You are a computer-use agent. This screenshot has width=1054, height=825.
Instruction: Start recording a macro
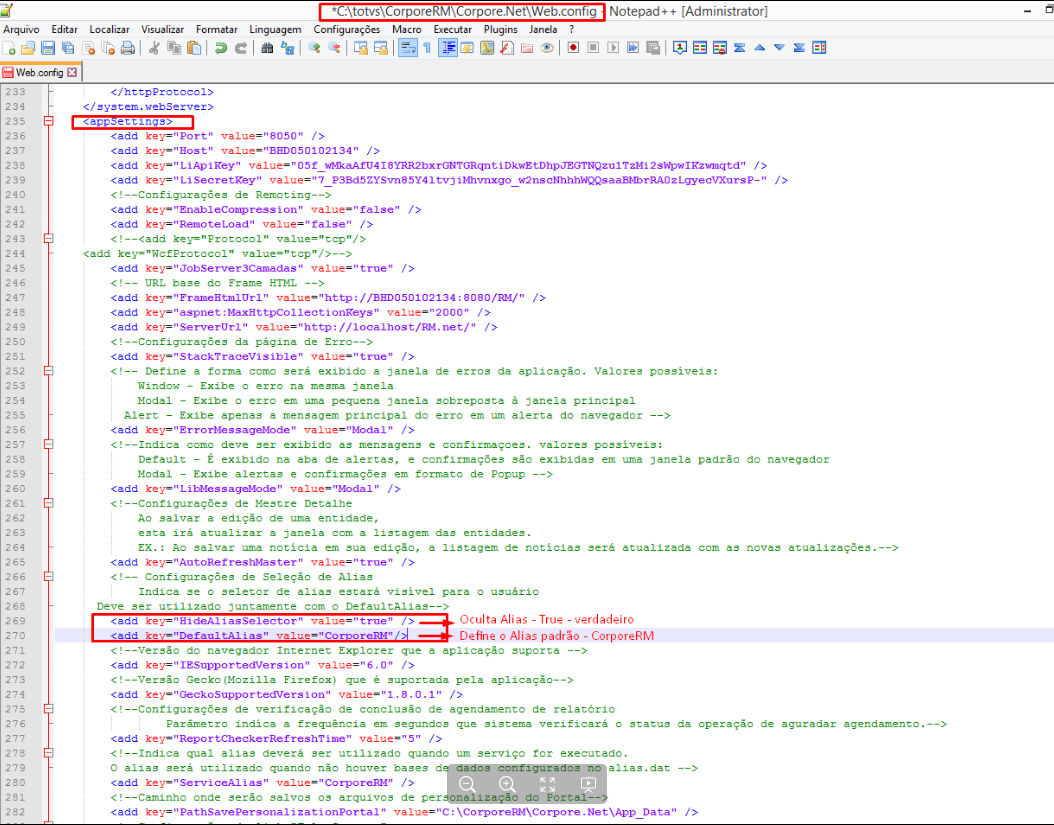click(573, 48)
